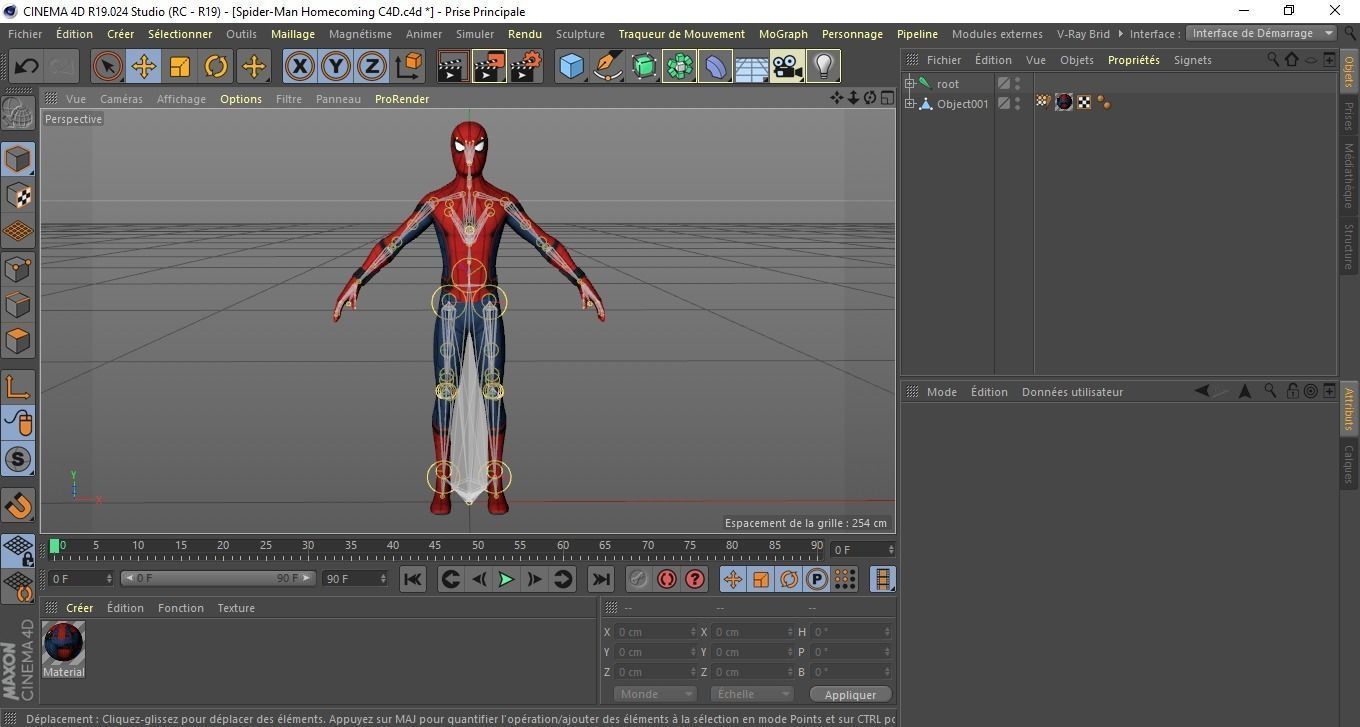
Task: Add a subdivision surface generator
Action: [x=643, y=67]
